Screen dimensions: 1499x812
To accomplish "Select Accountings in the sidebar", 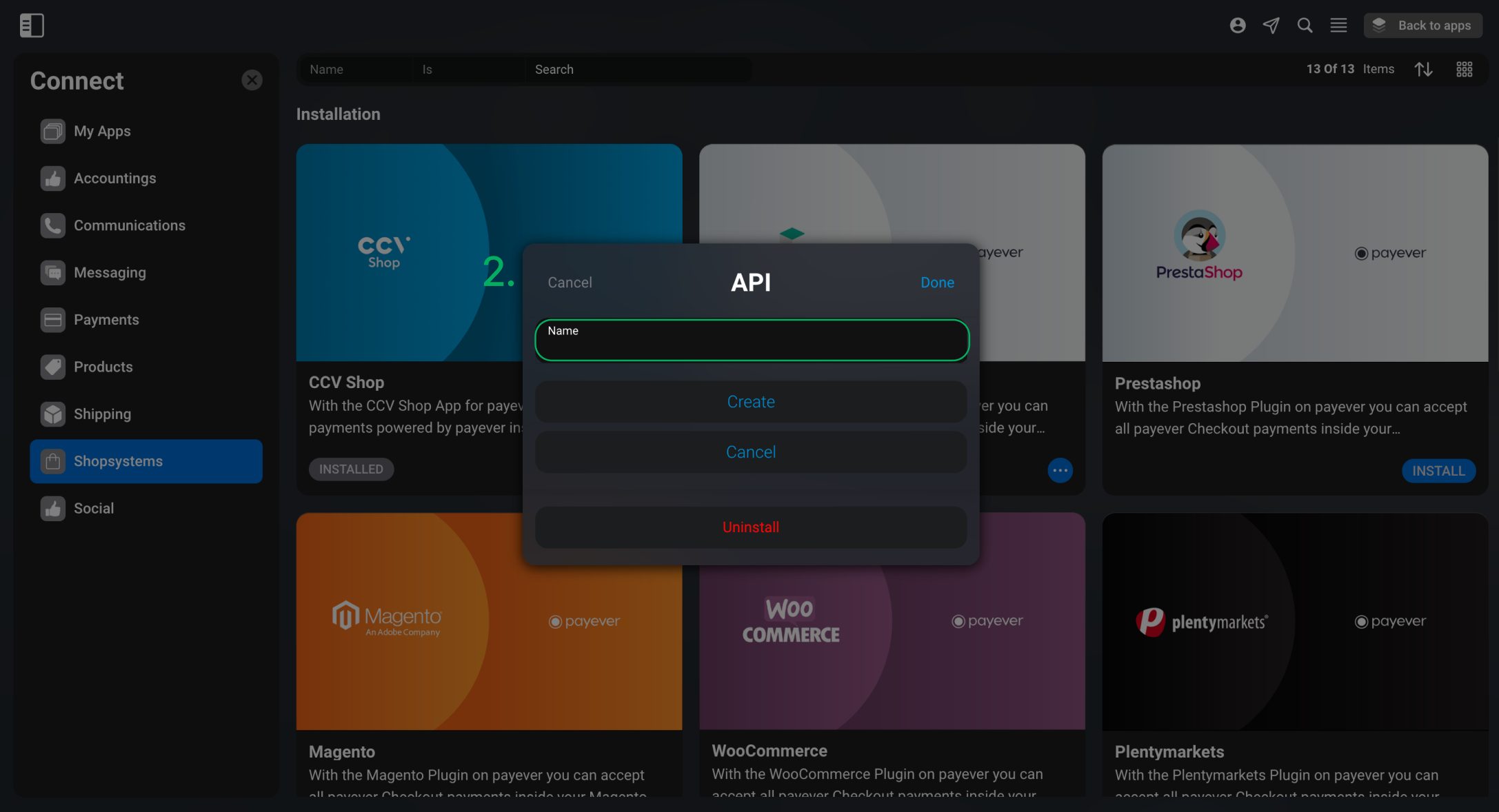I will pos(146,179).
